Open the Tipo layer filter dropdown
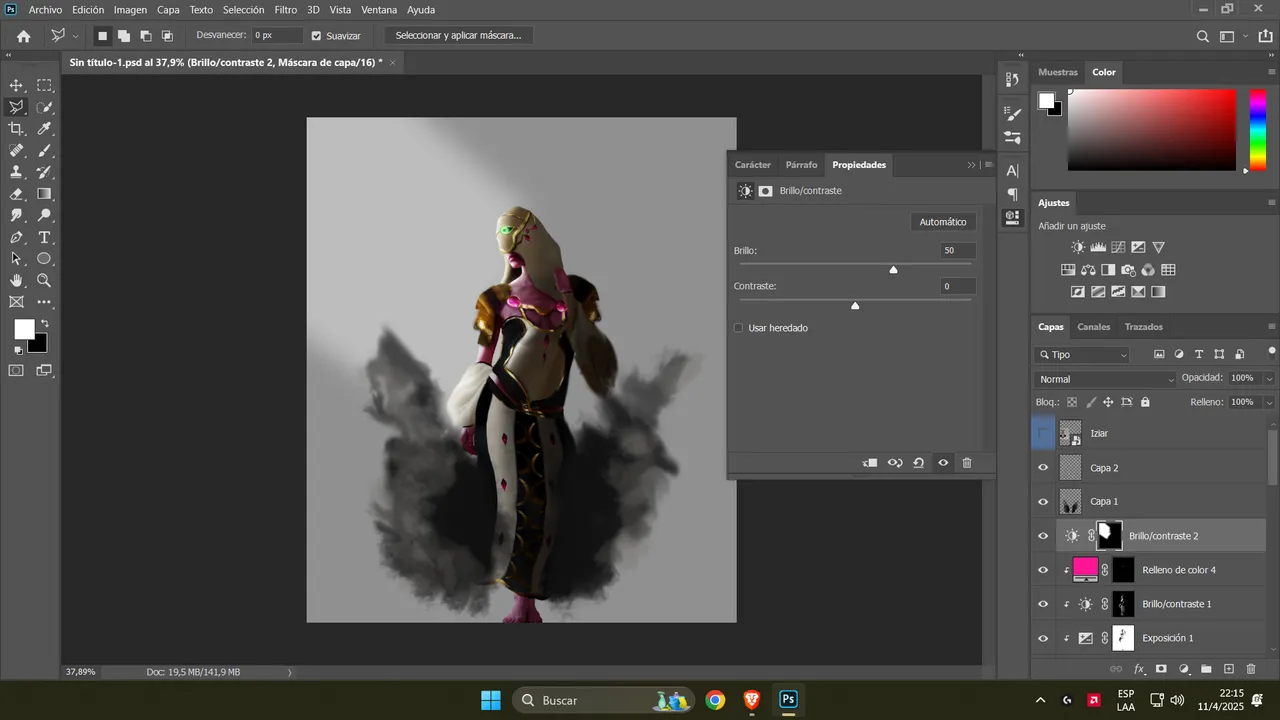Screen dimensions: 1280x720 (1083, 355)
